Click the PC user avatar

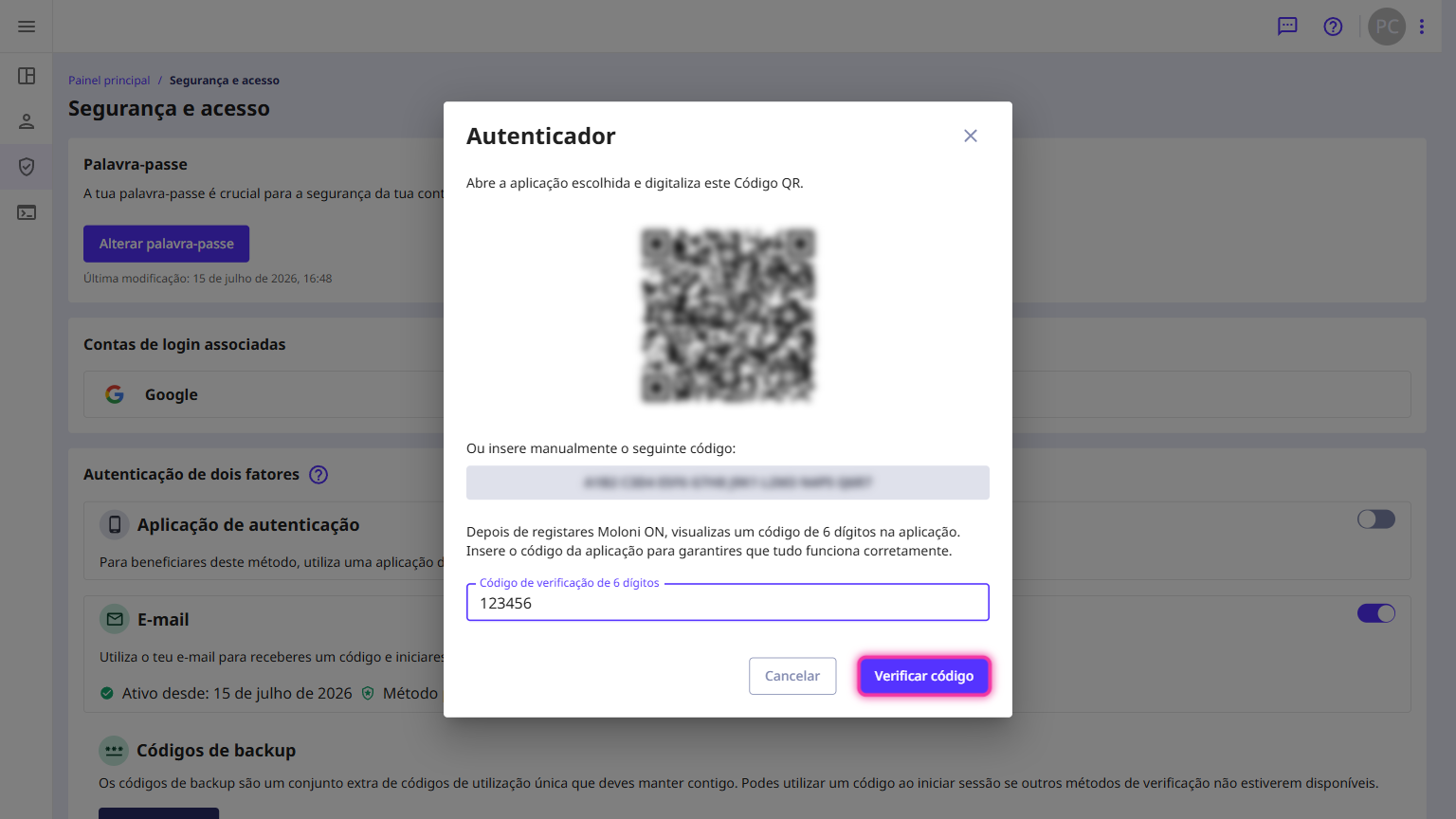(1387, 27)
